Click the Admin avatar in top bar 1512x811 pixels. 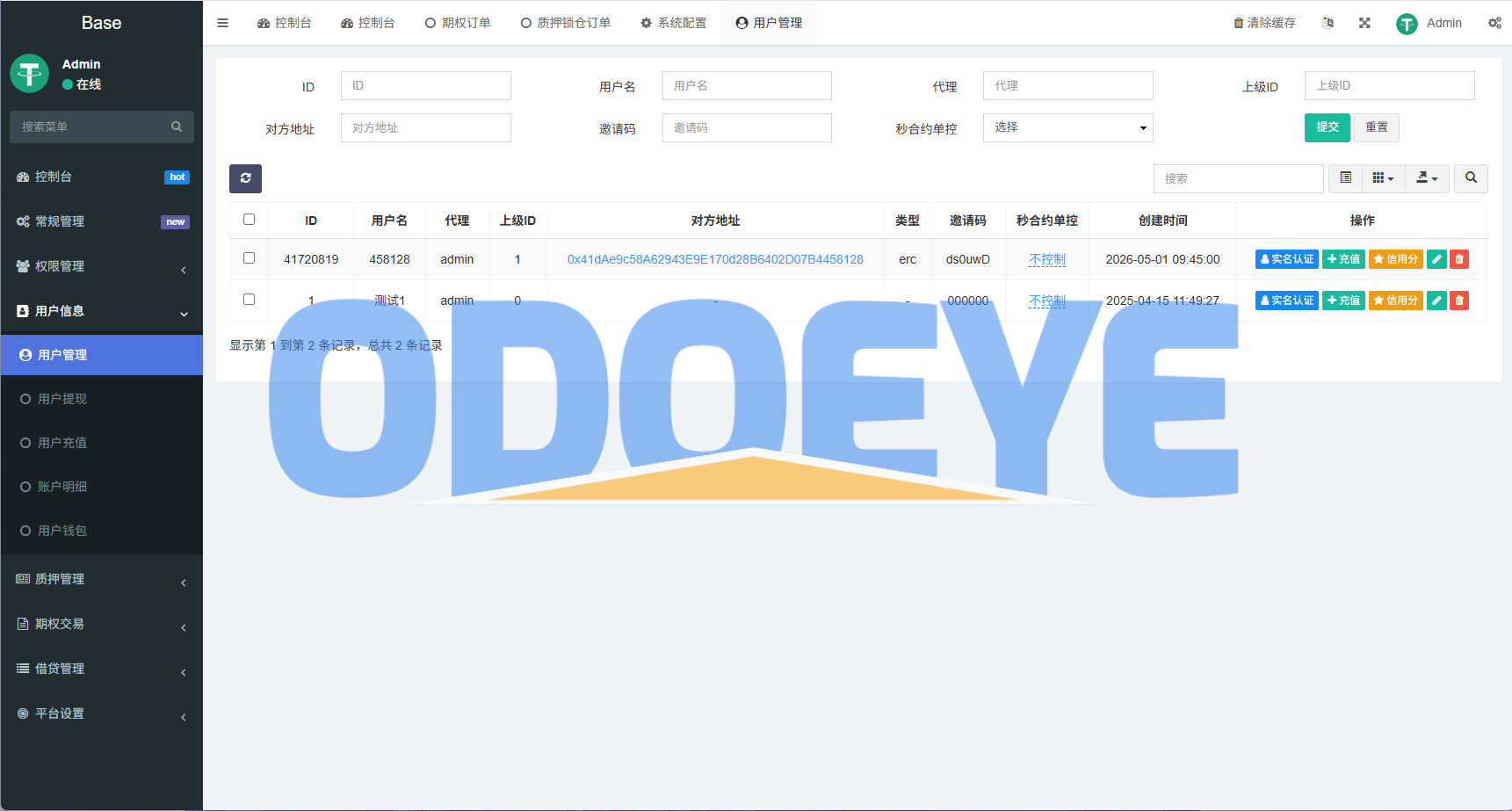point(1407,24)
